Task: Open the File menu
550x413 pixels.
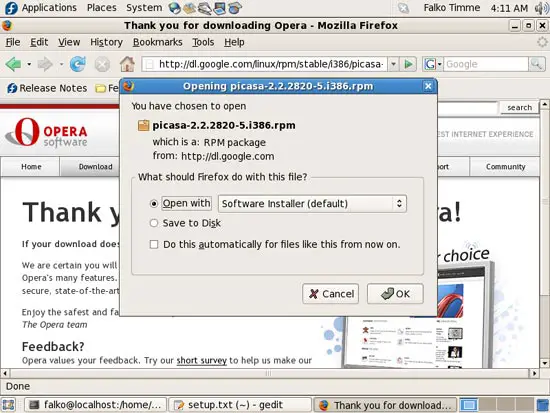Action: 13,42
